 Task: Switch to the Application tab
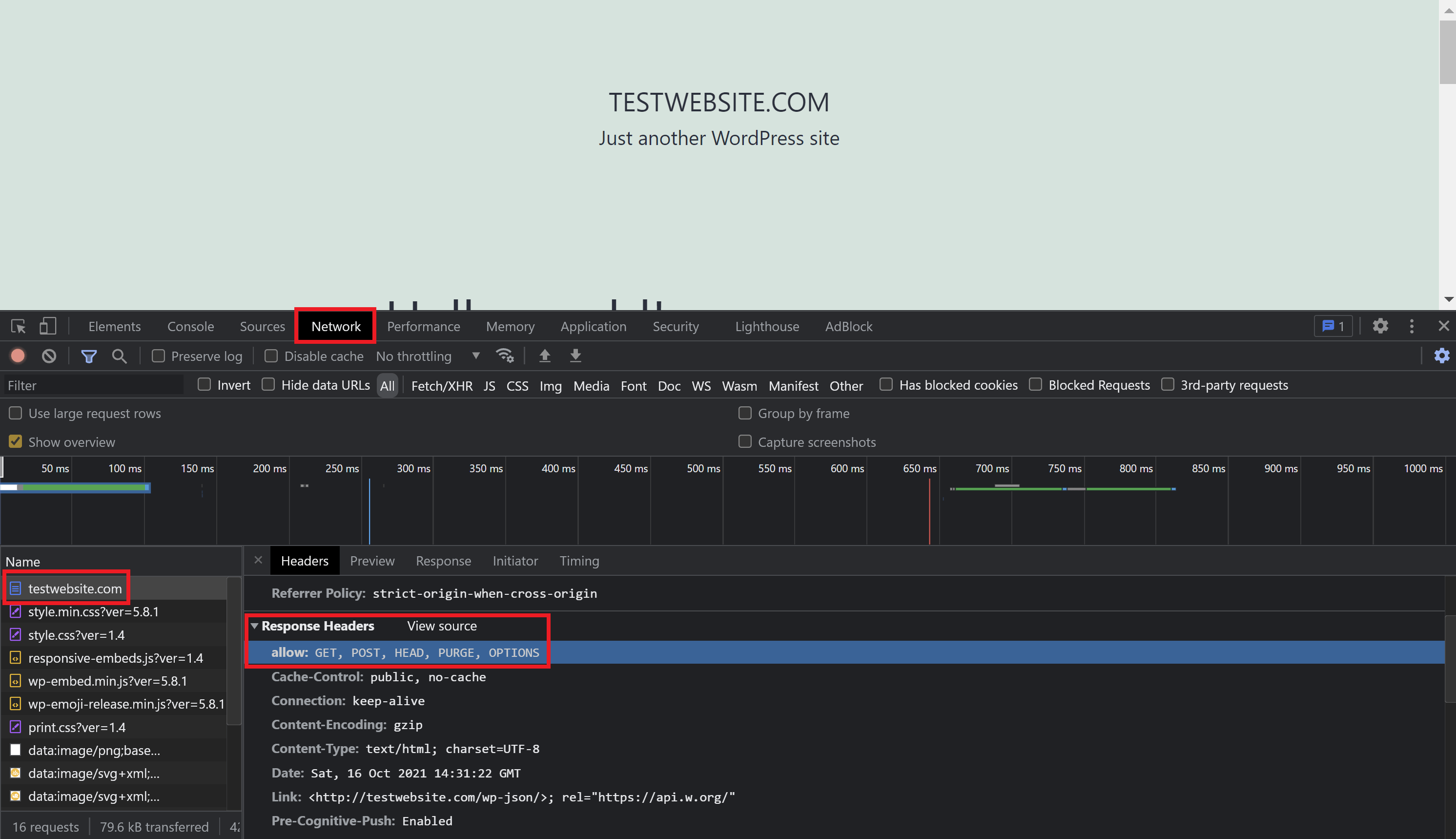coord(593,327)
